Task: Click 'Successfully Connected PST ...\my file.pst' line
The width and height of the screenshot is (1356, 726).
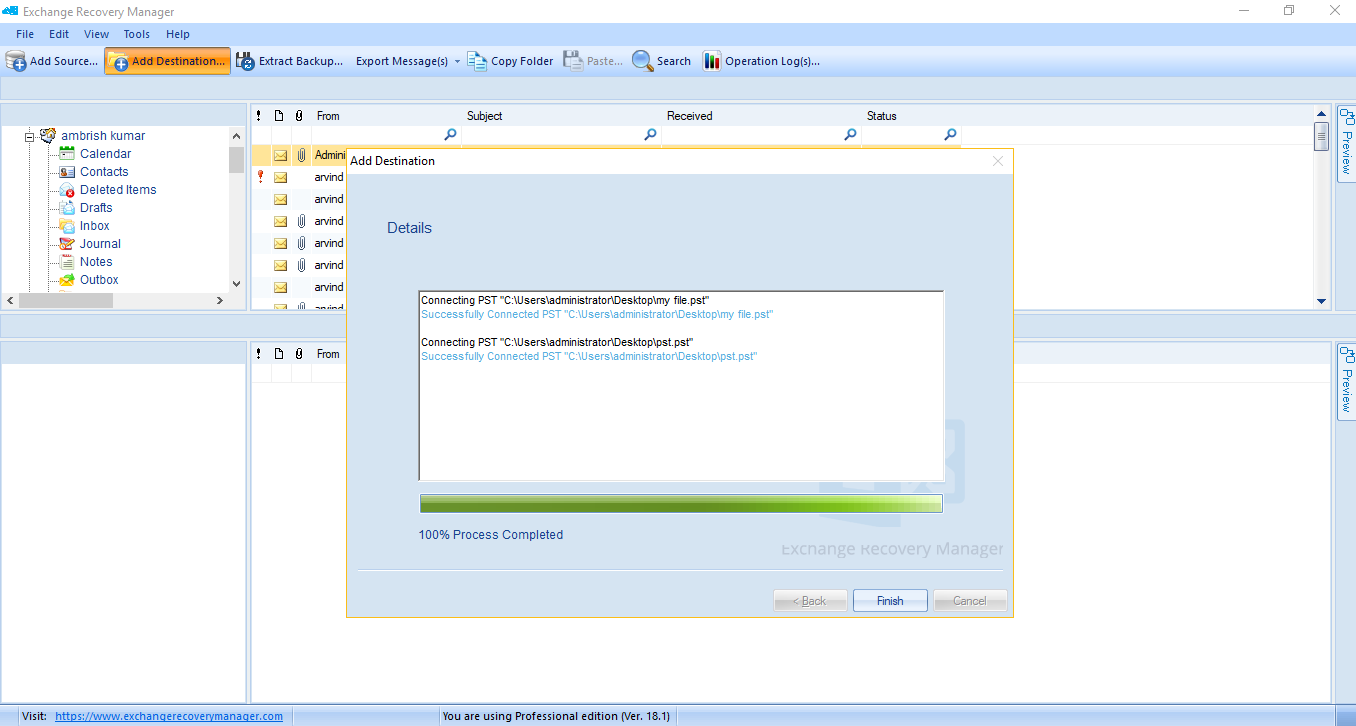Action: pyautogui.click(x=597, y=314)
